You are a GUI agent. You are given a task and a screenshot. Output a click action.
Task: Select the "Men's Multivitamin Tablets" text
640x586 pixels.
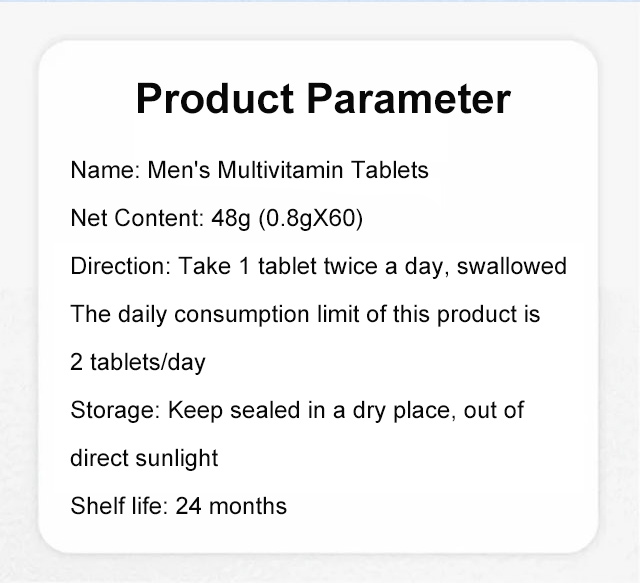(x=288, y=170)
